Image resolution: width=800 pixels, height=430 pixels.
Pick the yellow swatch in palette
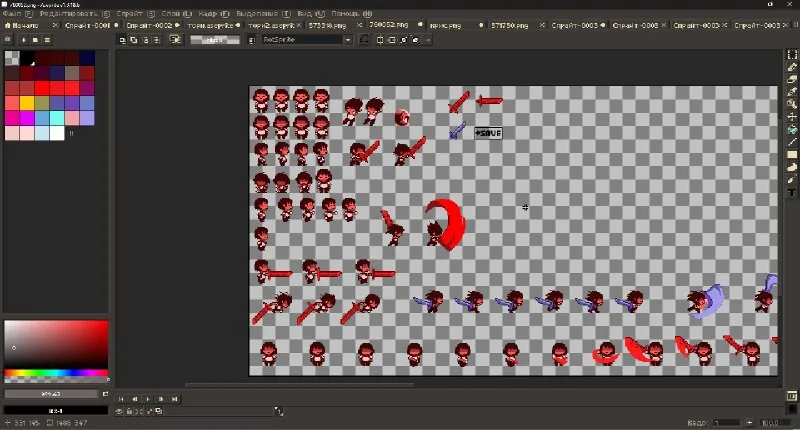(27, 103)
